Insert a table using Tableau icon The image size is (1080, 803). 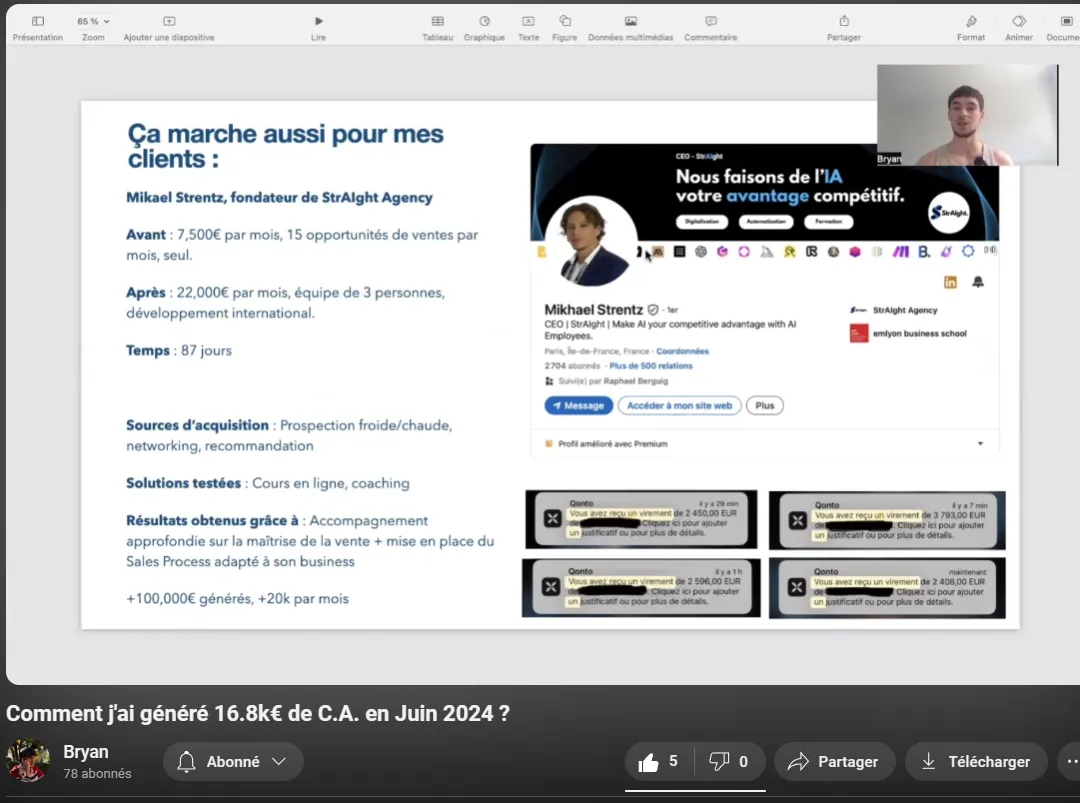(x=437, y=21)
